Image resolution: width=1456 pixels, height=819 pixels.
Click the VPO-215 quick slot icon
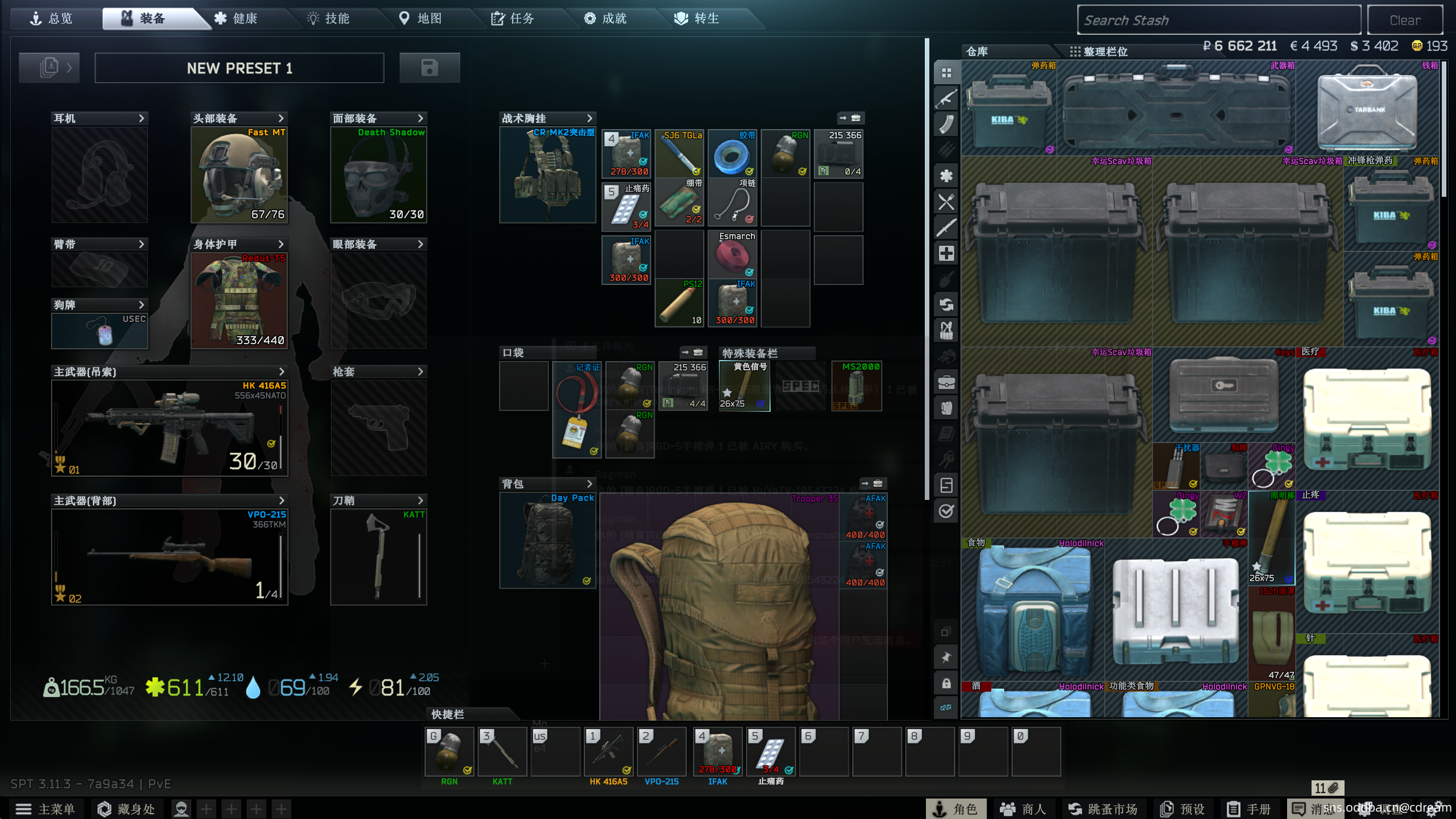pyautogui.click(x=661, y=751)
